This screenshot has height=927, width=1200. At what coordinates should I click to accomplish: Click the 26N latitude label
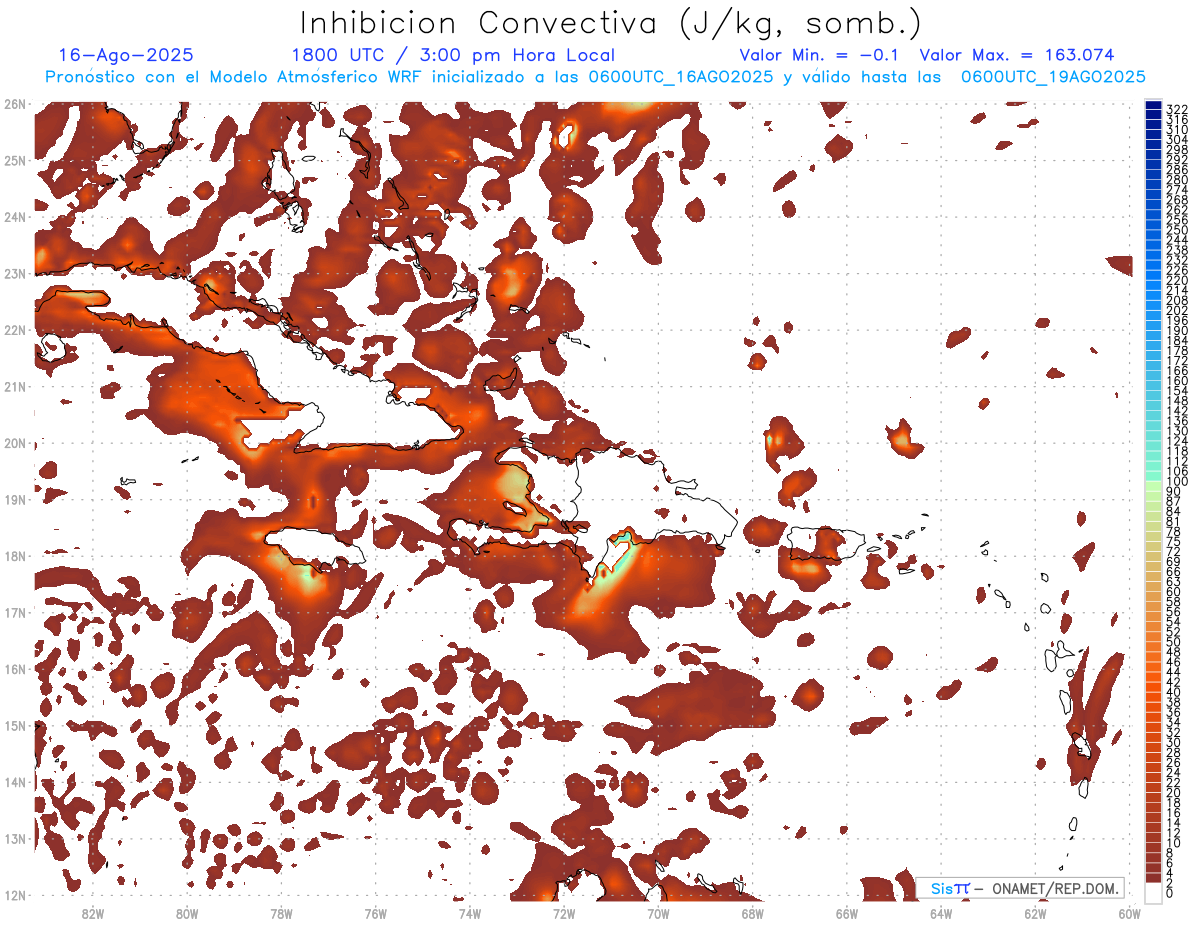(15, 104)
